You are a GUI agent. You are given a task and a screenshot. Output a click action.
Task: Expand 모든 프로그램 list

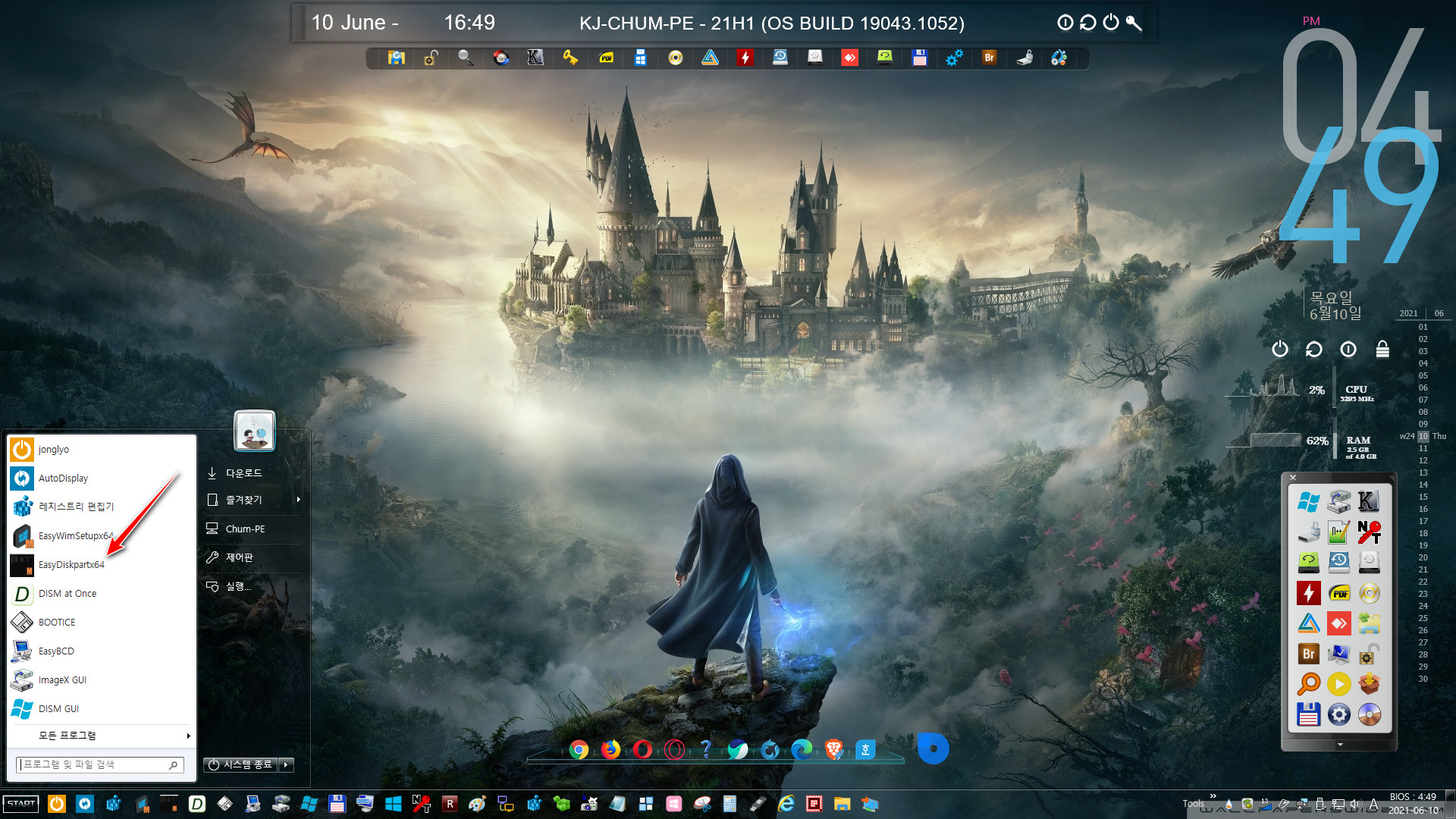click(x=101, y=736)
